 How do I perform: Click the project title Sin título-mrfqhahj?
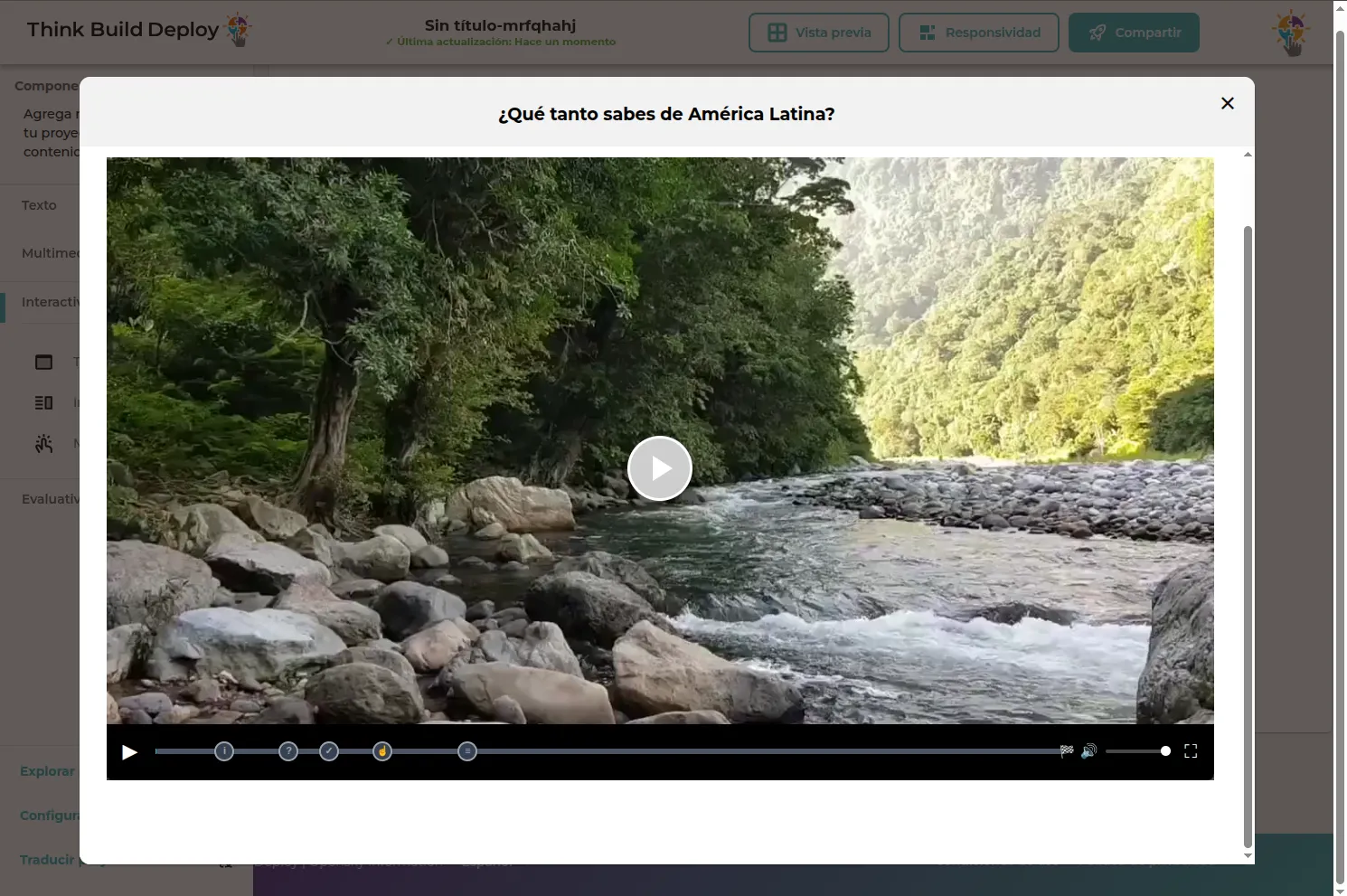[x=501, y=25]
